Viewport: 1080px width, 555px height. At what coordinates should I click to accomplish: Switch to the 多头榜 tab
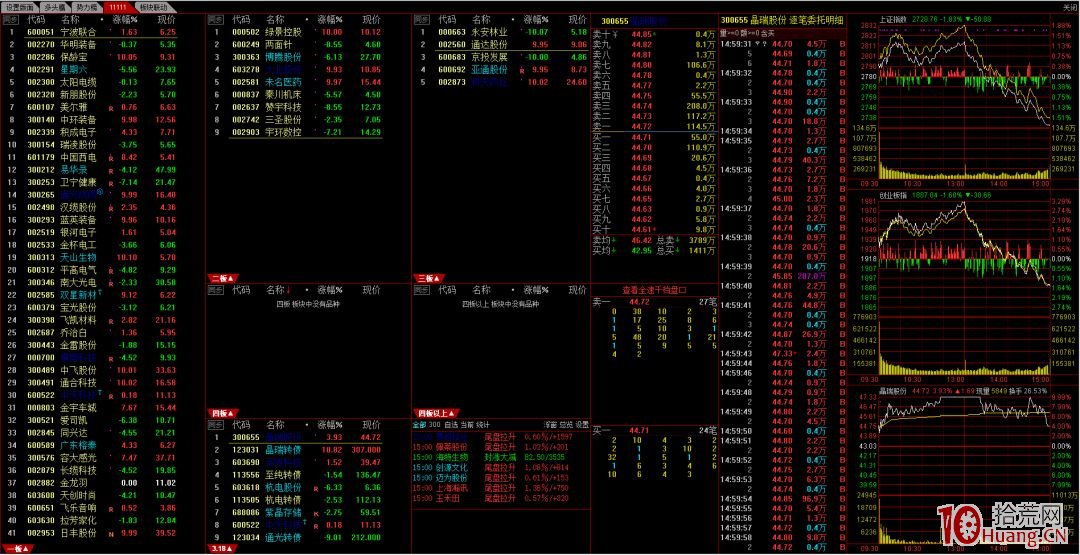pyautogui.click(x=54, y=6)
